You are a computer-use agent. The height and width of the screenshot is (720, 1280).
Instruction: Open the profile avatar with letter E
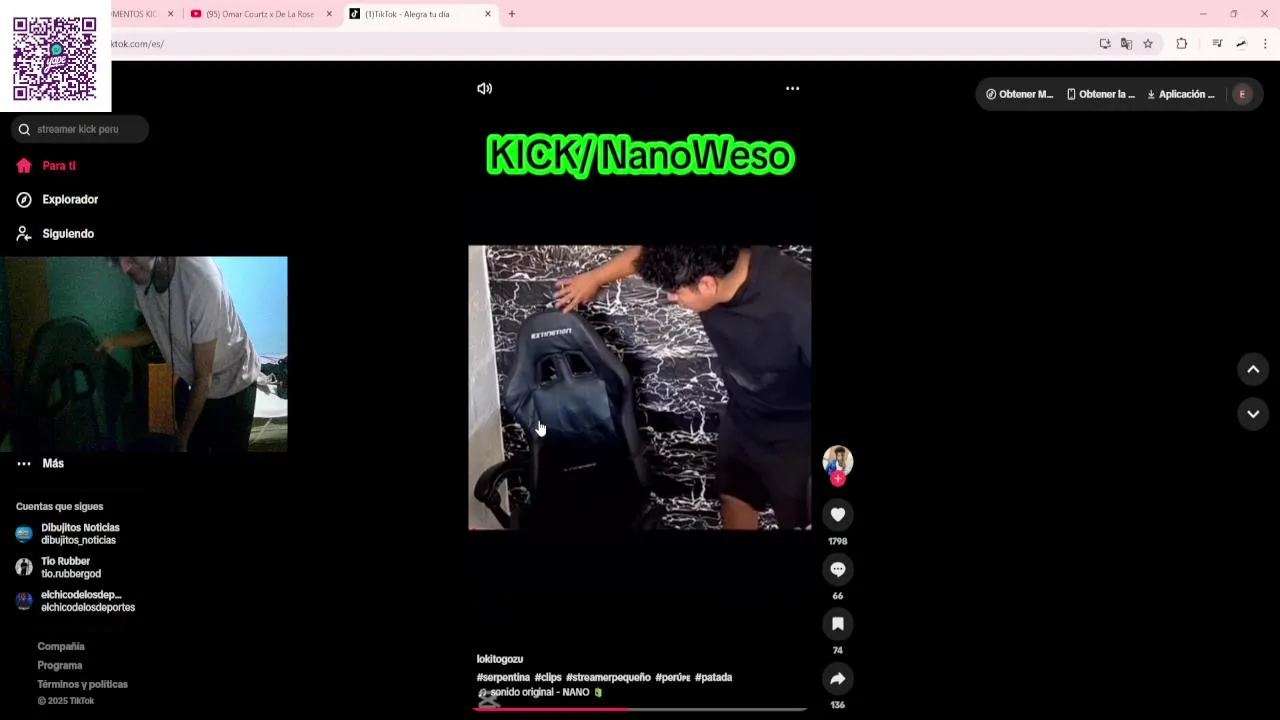(1242, 94)
